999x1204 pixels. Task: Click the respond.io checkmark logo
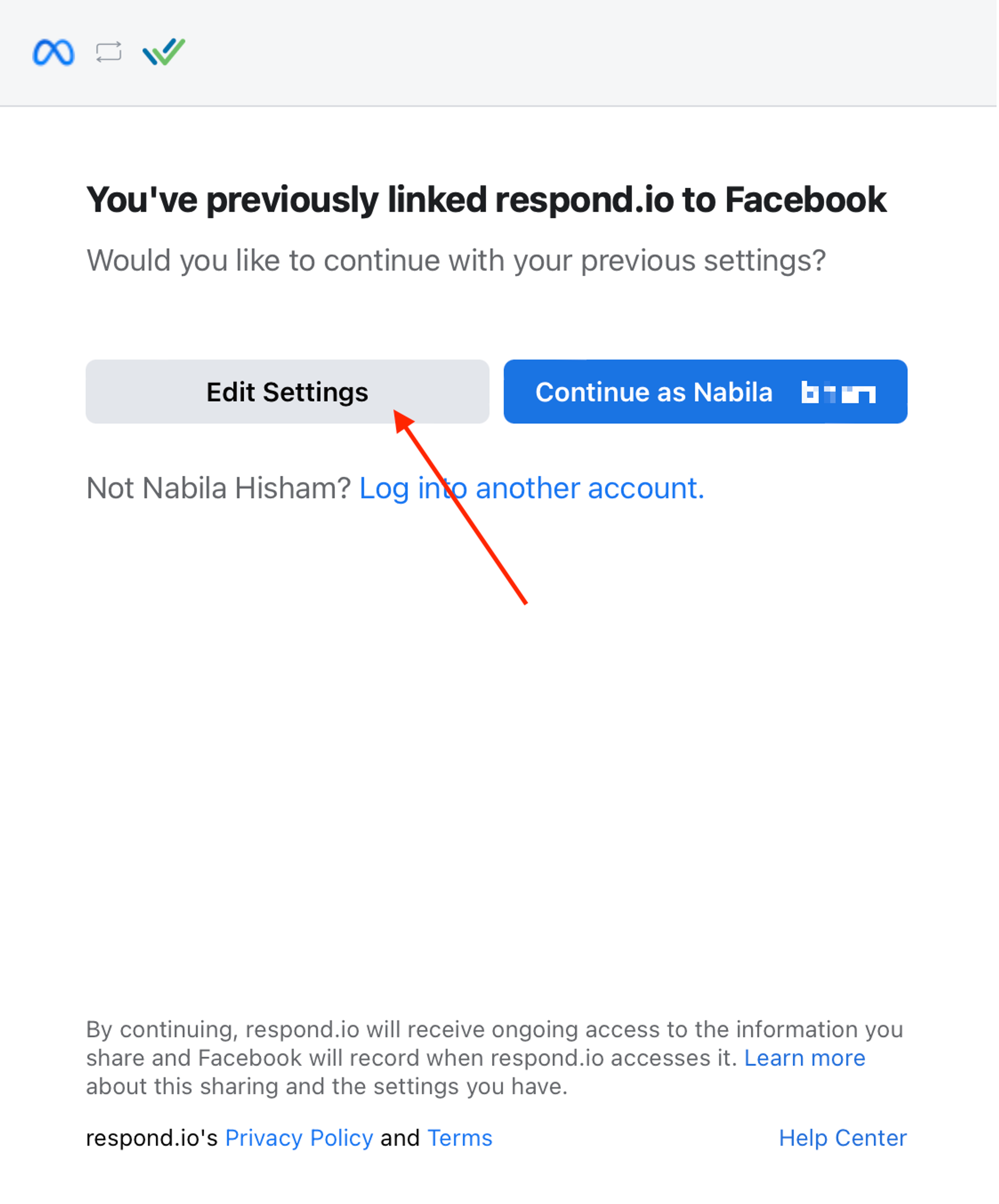point(164,52)
